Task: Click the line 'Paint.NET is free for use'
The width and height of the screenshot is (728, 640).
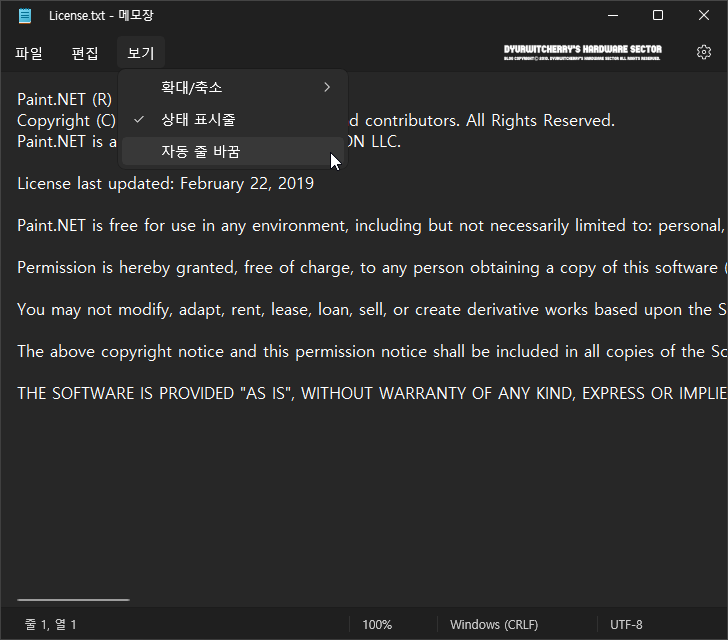Action: 372,226
